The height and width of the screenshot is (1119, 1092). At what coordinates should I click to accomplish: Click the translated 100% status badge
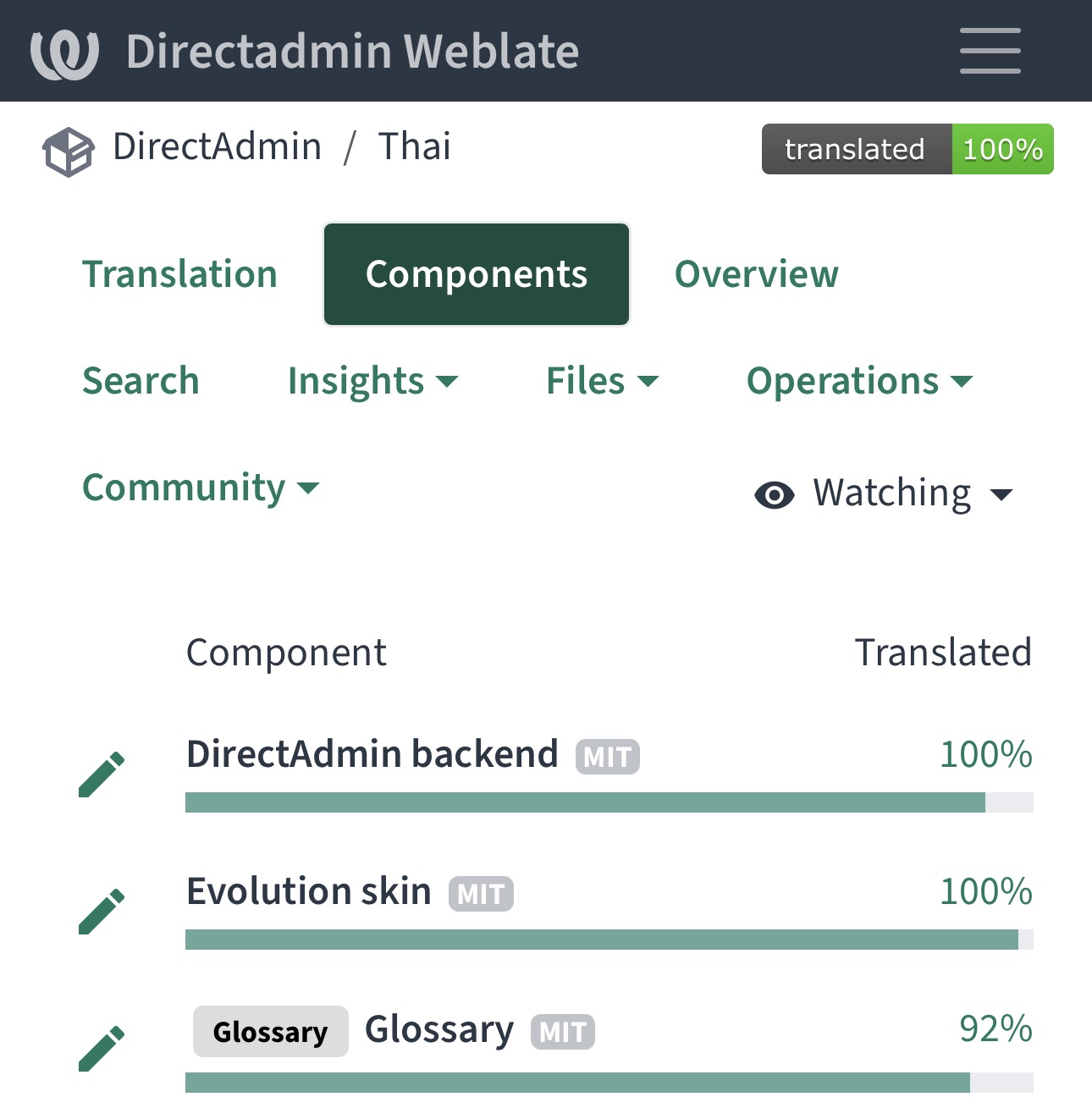click(x=907, y=149)
